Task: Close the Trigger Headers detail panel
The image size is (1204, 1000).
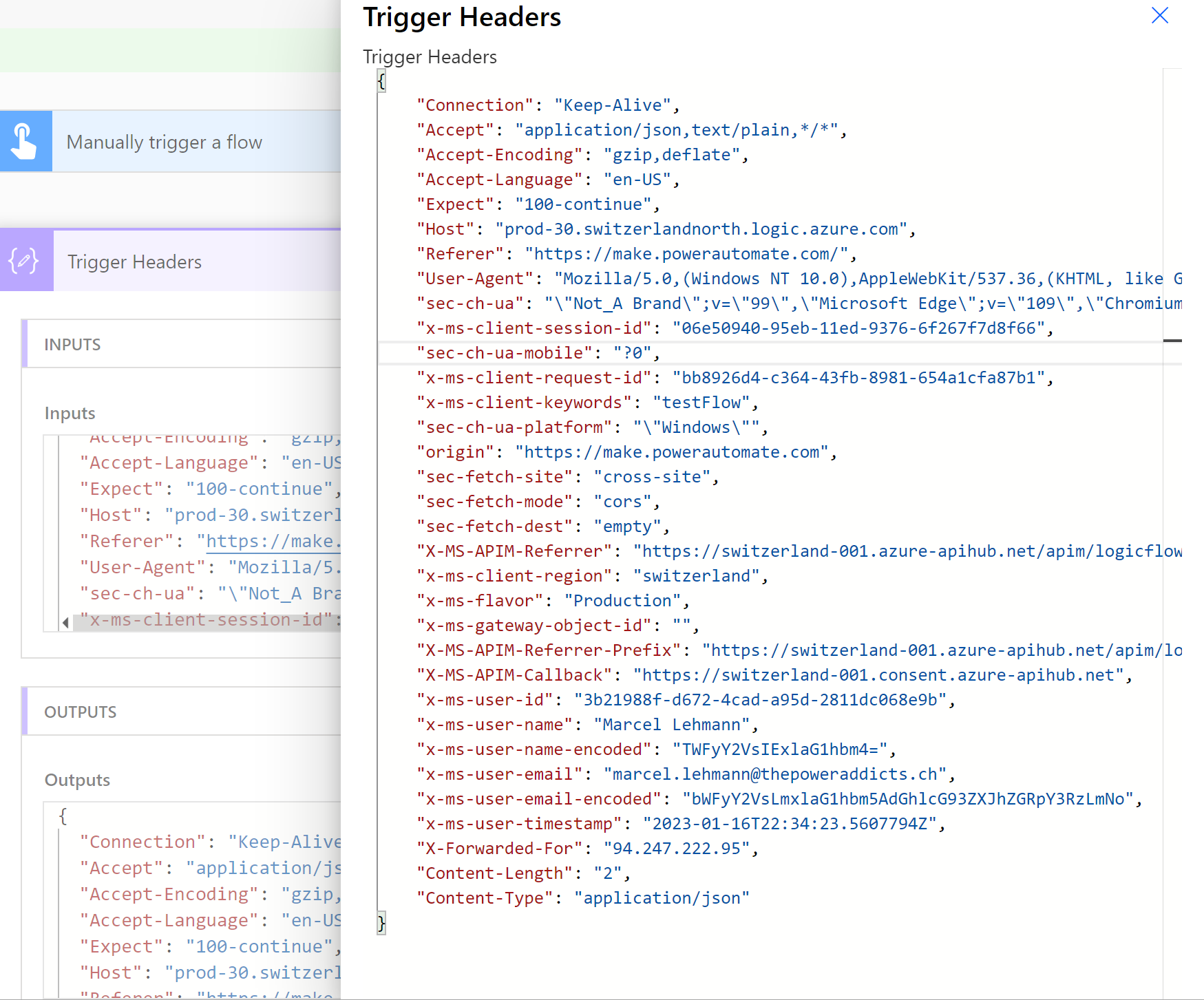Action: coord(1159,16)
